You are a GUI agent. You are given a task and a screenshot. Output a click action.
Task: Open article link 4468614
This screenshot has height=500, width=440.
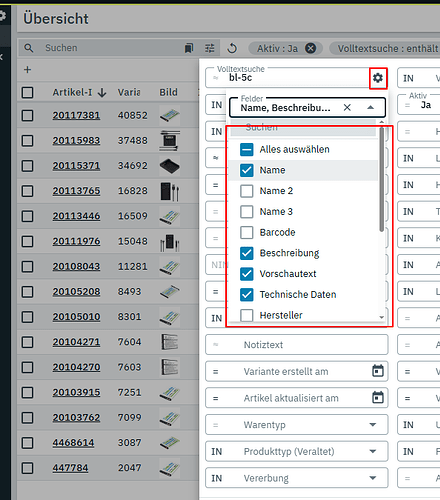(73, 443)
